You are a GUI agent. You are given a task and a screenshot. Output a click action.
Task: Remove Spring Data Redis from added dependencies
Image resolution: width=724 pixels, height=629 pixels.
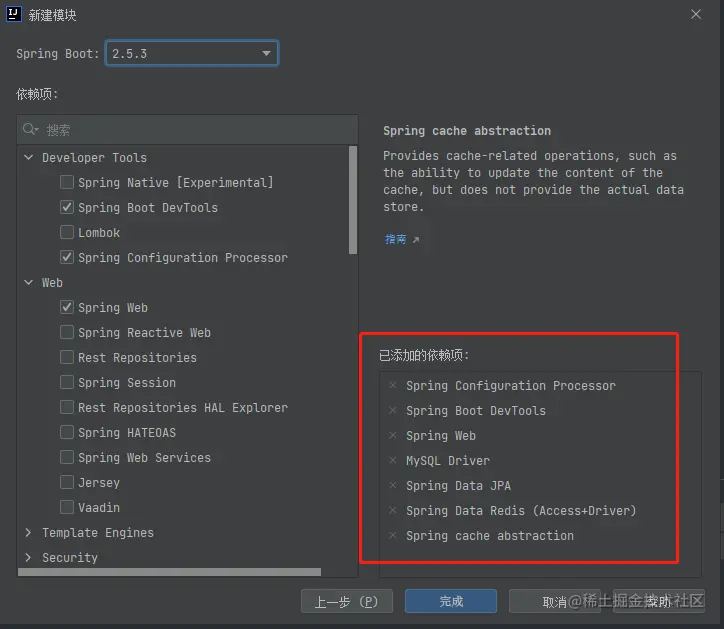coord(392,510)
